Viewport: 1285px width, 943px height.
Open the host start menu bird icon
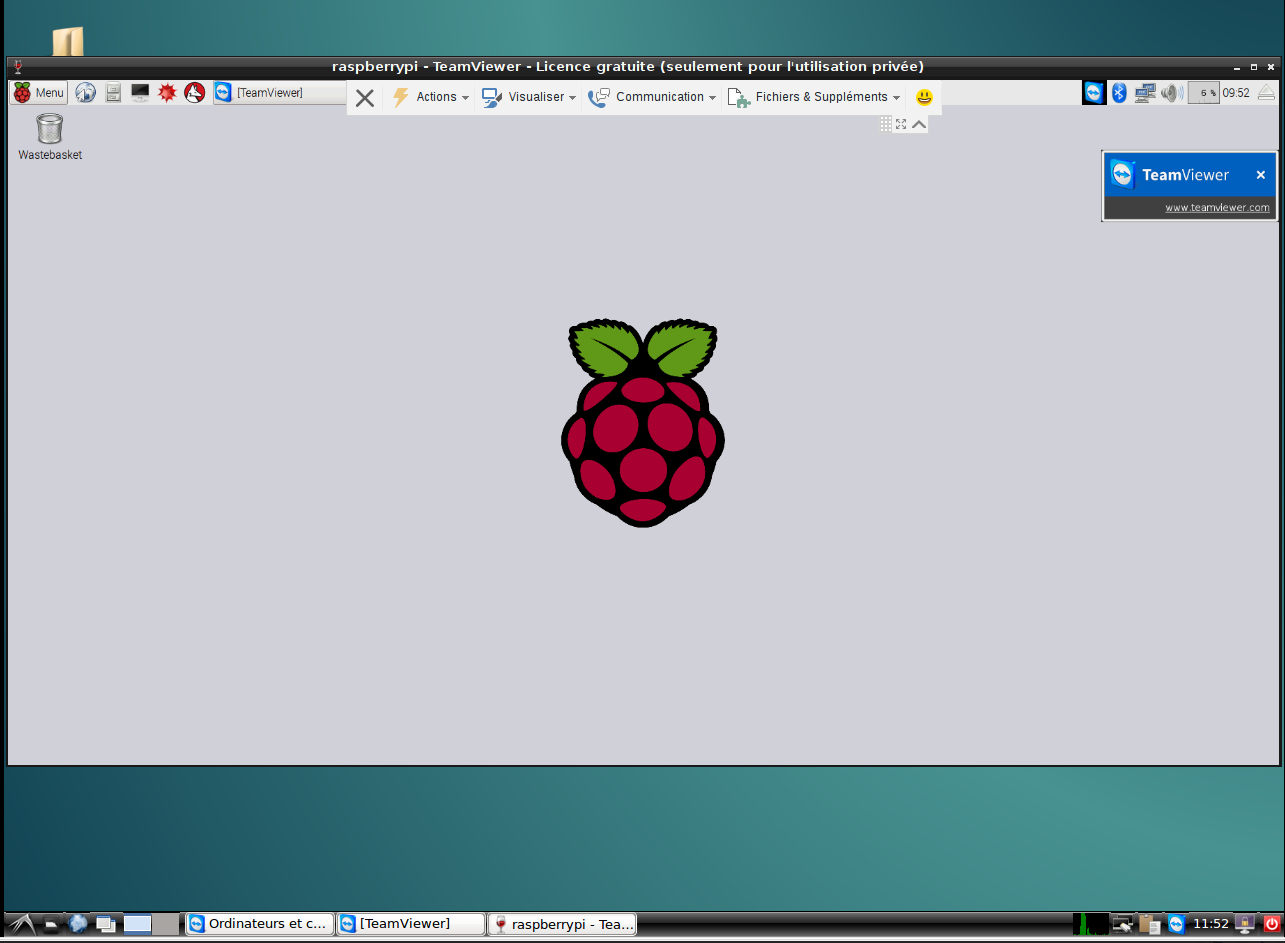pos(21,924)
